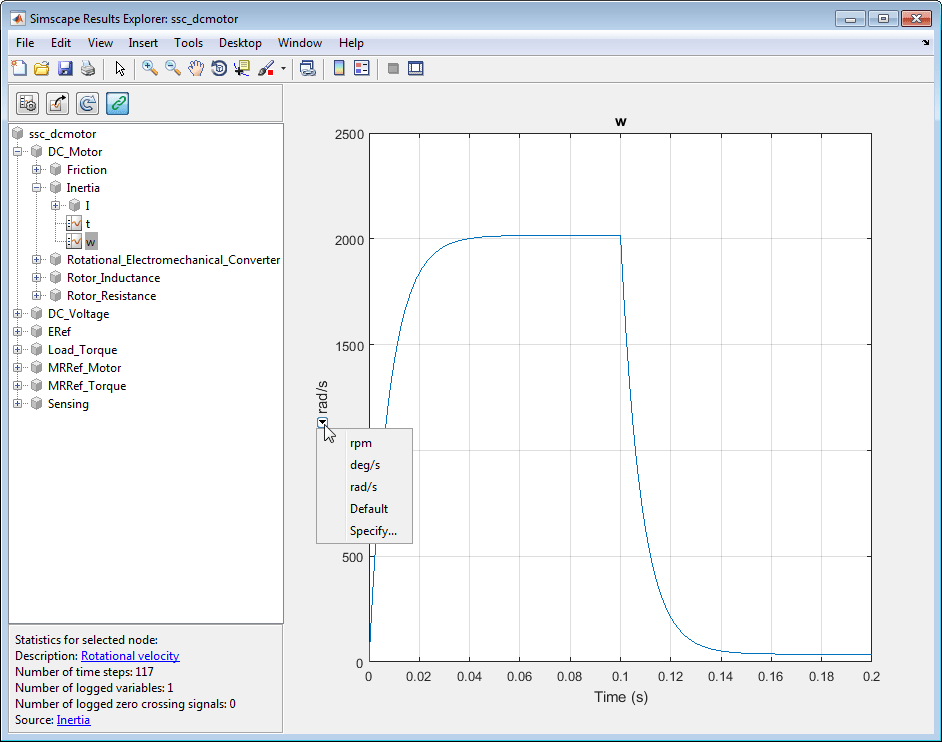Screen dimensions: 942x742
Task: Toggle the Edit Plot arrow tool
Action: coord(120,69)
